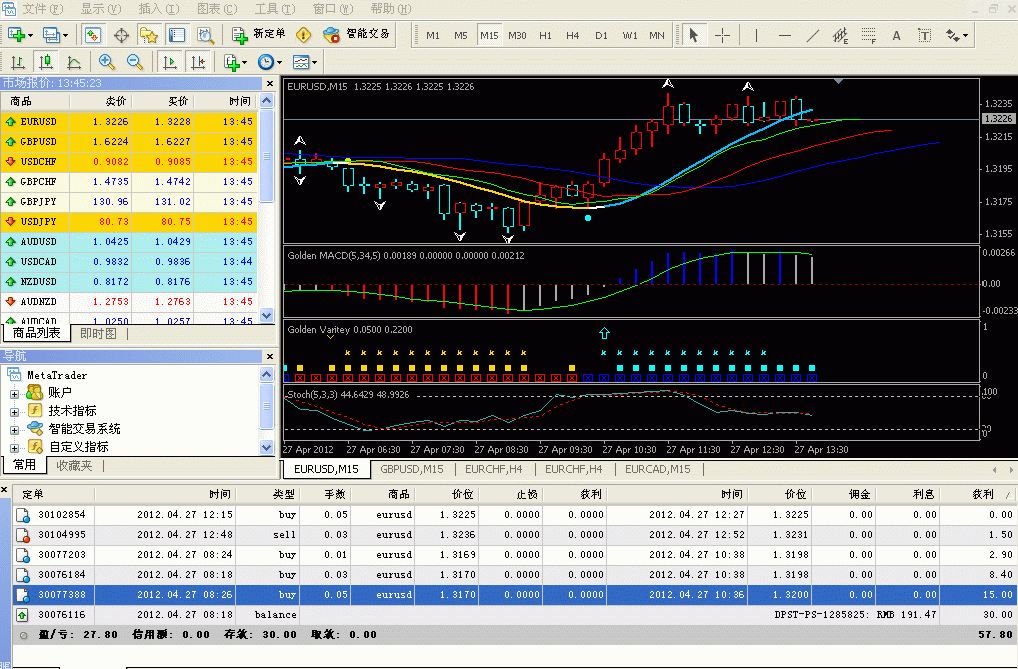Toggle chart auto-scroll button
Image resolution: width=1018 pixels, height=669 pixels.
pos(171,62)
